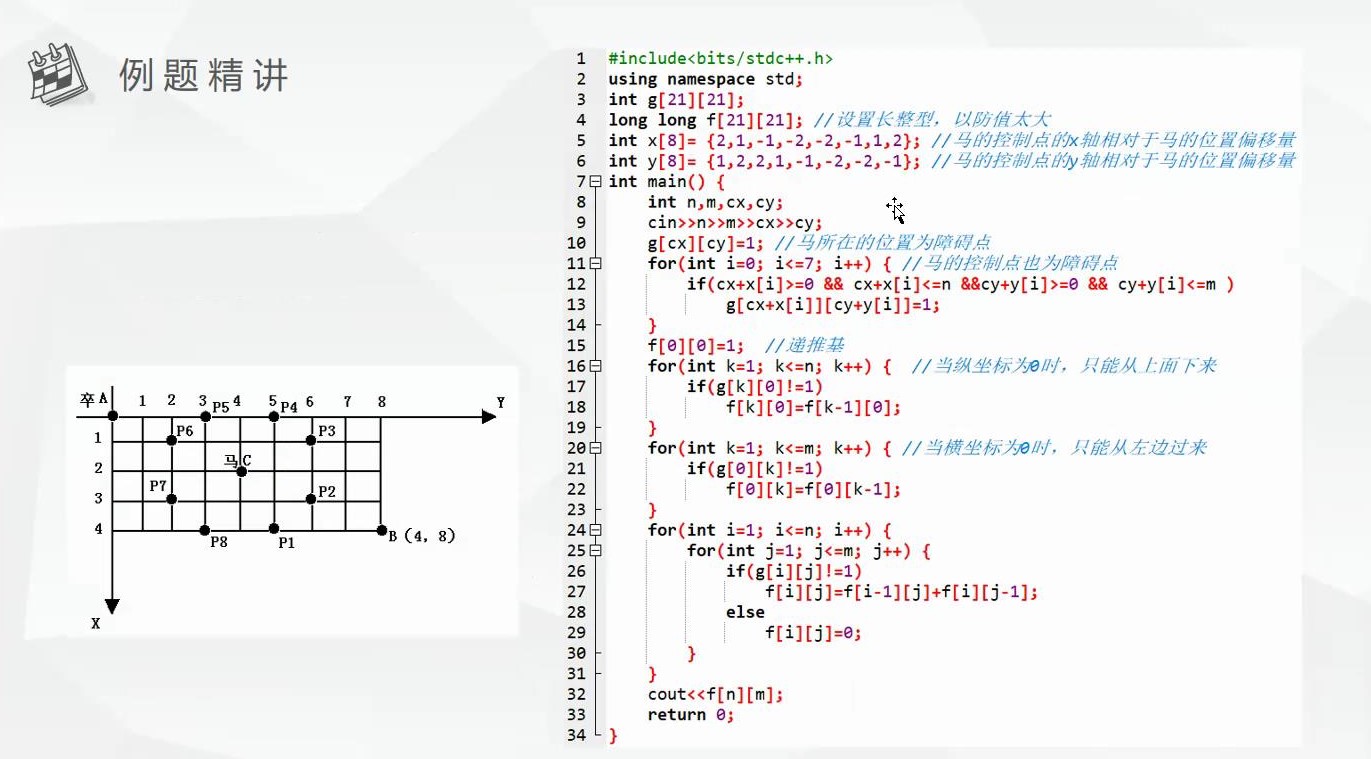This screenshot has width=1371, height=759.
Task: Click the 'long long f[21][21];' declaration
Action: (x=706, y=120)
